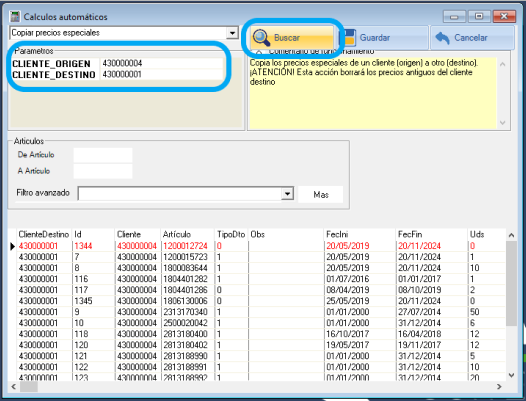This screenshot has width=526, height=401.
Task: Select article cell 1800083644
Action: 187,268
